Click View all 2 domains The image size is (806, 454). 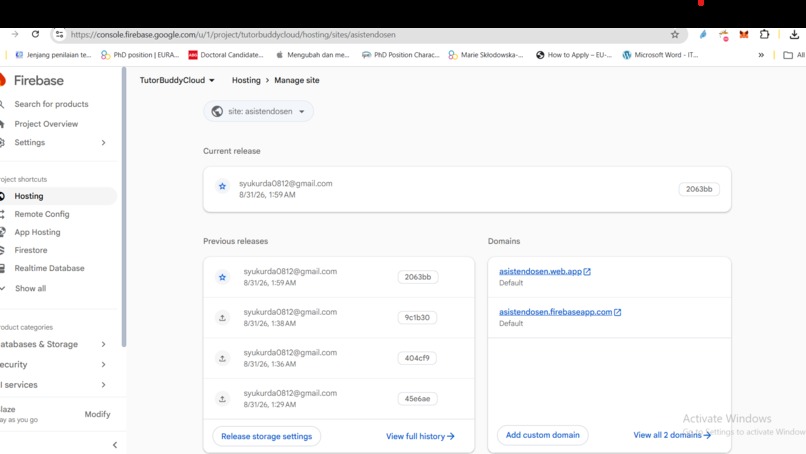pyautogui.click(x=672, y=435)
